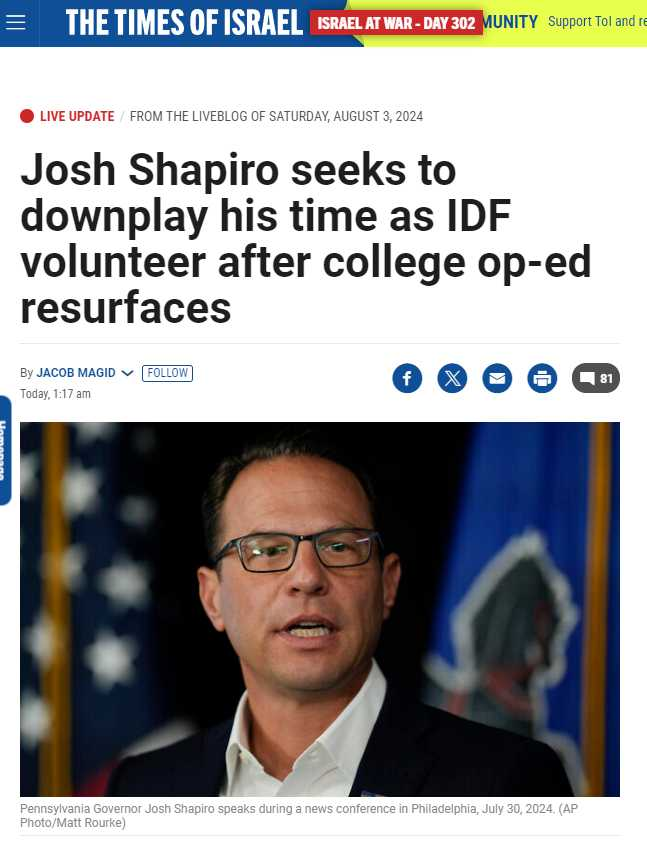This screenshot has height=844, width=647.
Task: Email this article via envelope icon
Action: click(x=497, y=378)
